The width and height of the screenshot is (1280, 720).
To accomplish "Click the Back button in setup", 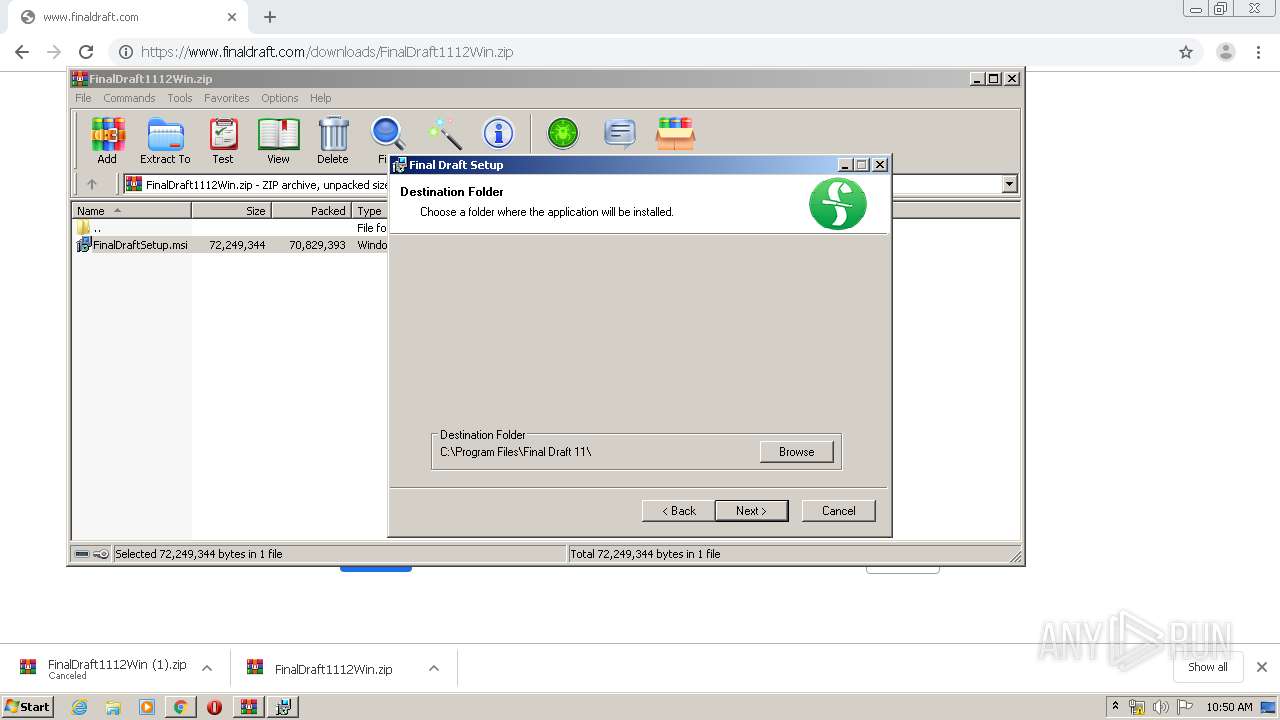I will point(678,511).
